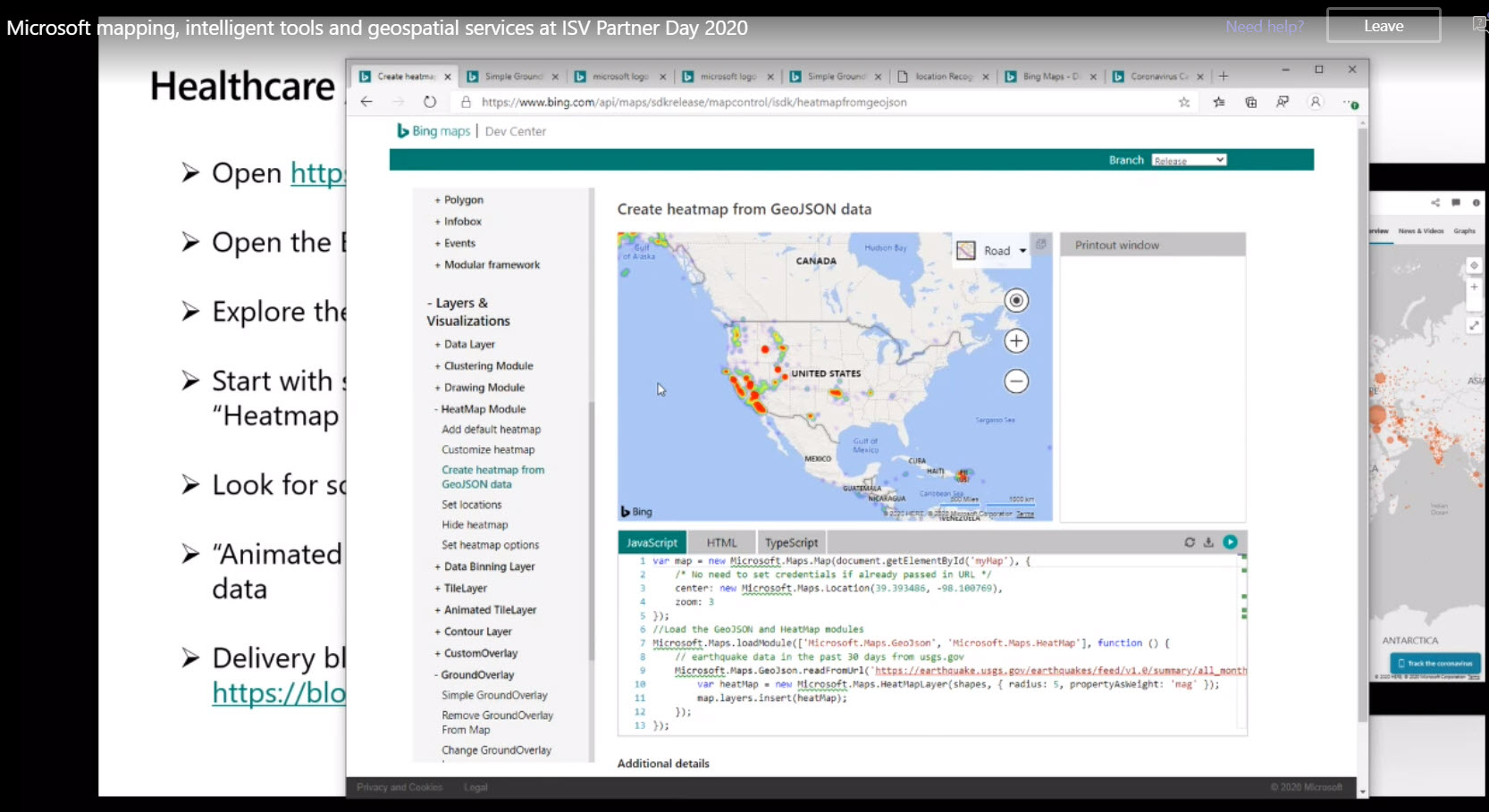This screenshot has height=812, width=1489.
Task: Run the code with the green play button
Action: [x=1230, y=541]
